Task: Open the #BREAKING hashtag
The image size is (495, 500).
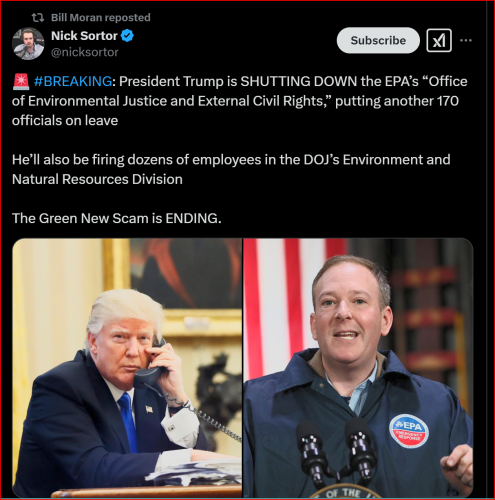Action: pyautogui.click(x=73, y=81)
